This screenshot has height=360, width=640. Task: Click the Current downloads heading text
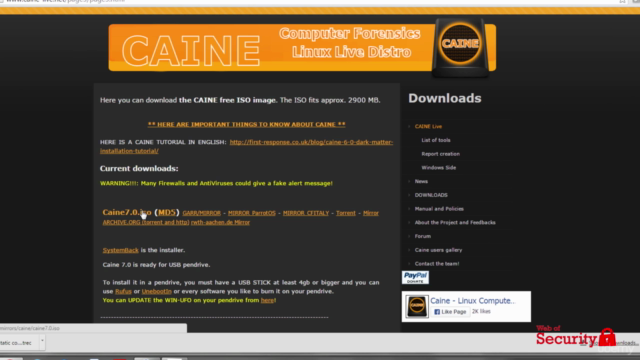[139, 169]
